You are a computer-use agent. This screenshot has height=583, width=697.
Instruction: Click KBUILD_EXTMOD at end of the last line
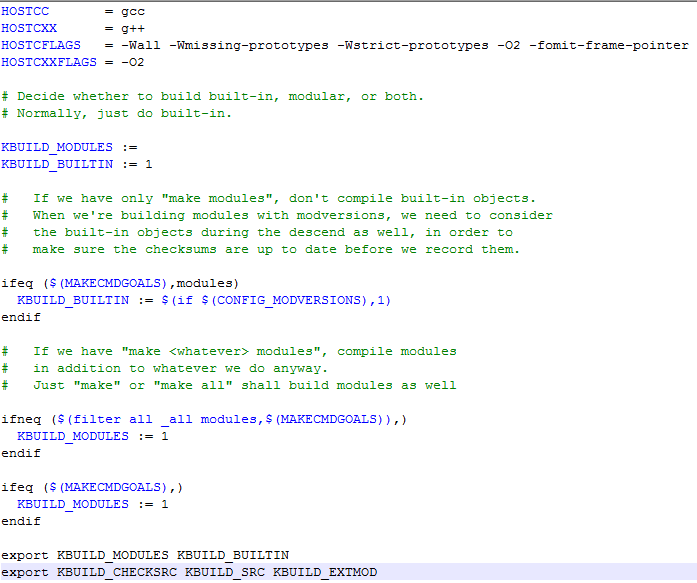coord(325,572)
